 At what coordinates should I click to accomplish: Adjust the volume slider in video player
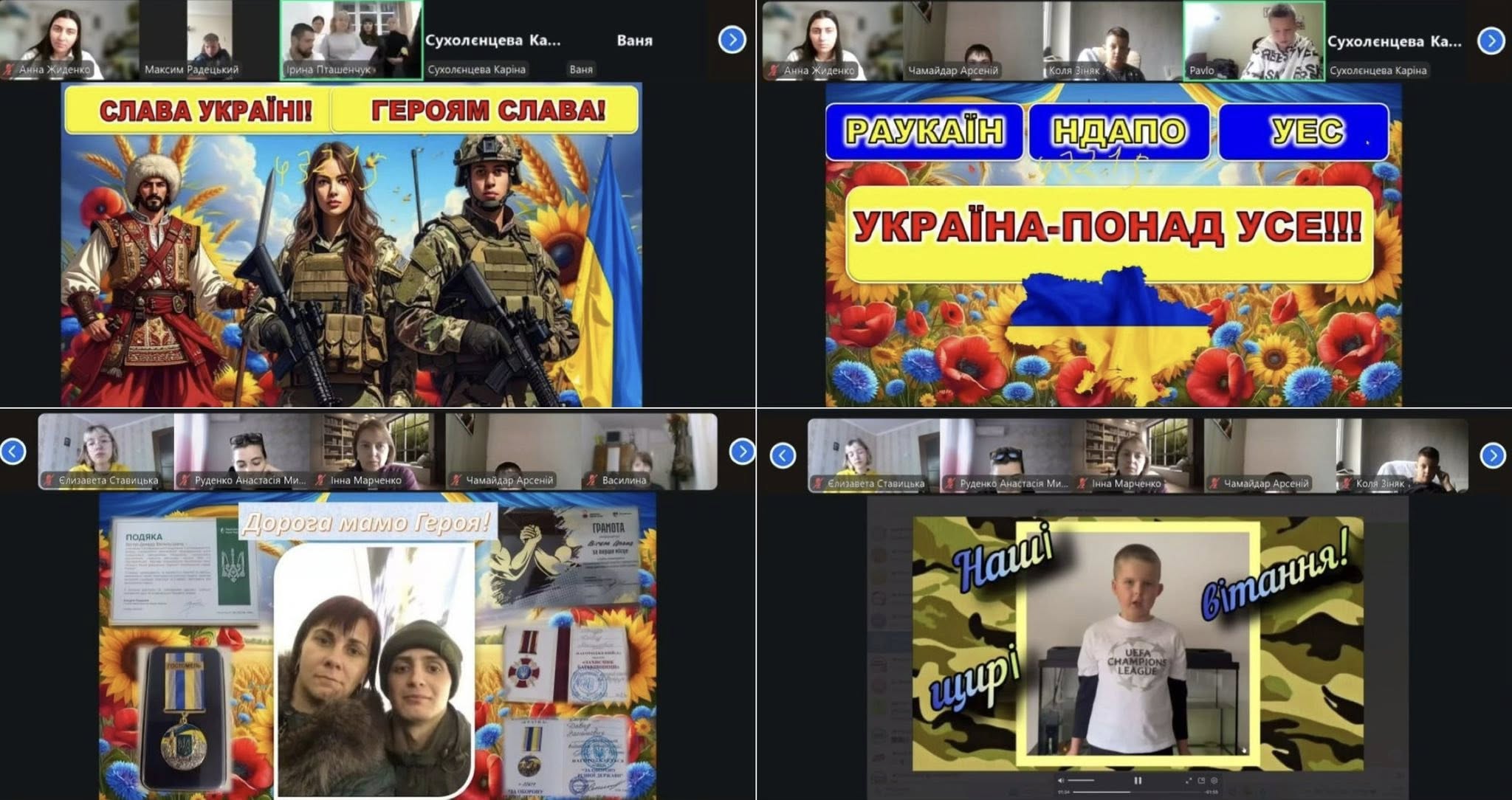click(x=1081, y=781)
